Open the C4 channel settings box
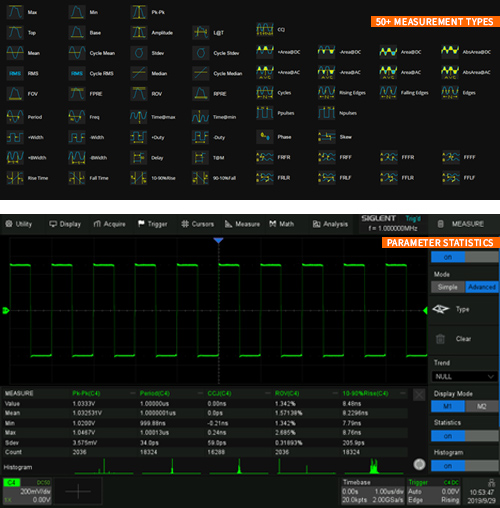This screenshot has width=500, height=508. (27, 491)
